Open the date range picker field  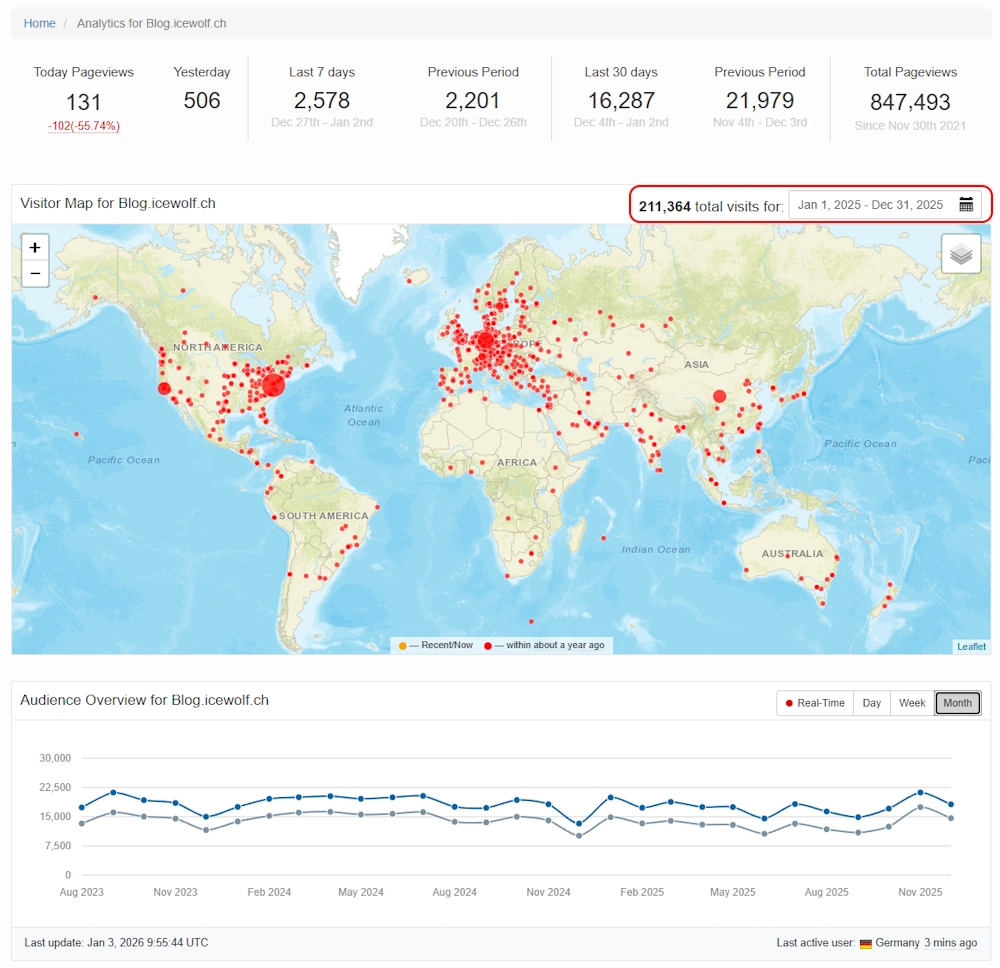(x=870, y=205)
